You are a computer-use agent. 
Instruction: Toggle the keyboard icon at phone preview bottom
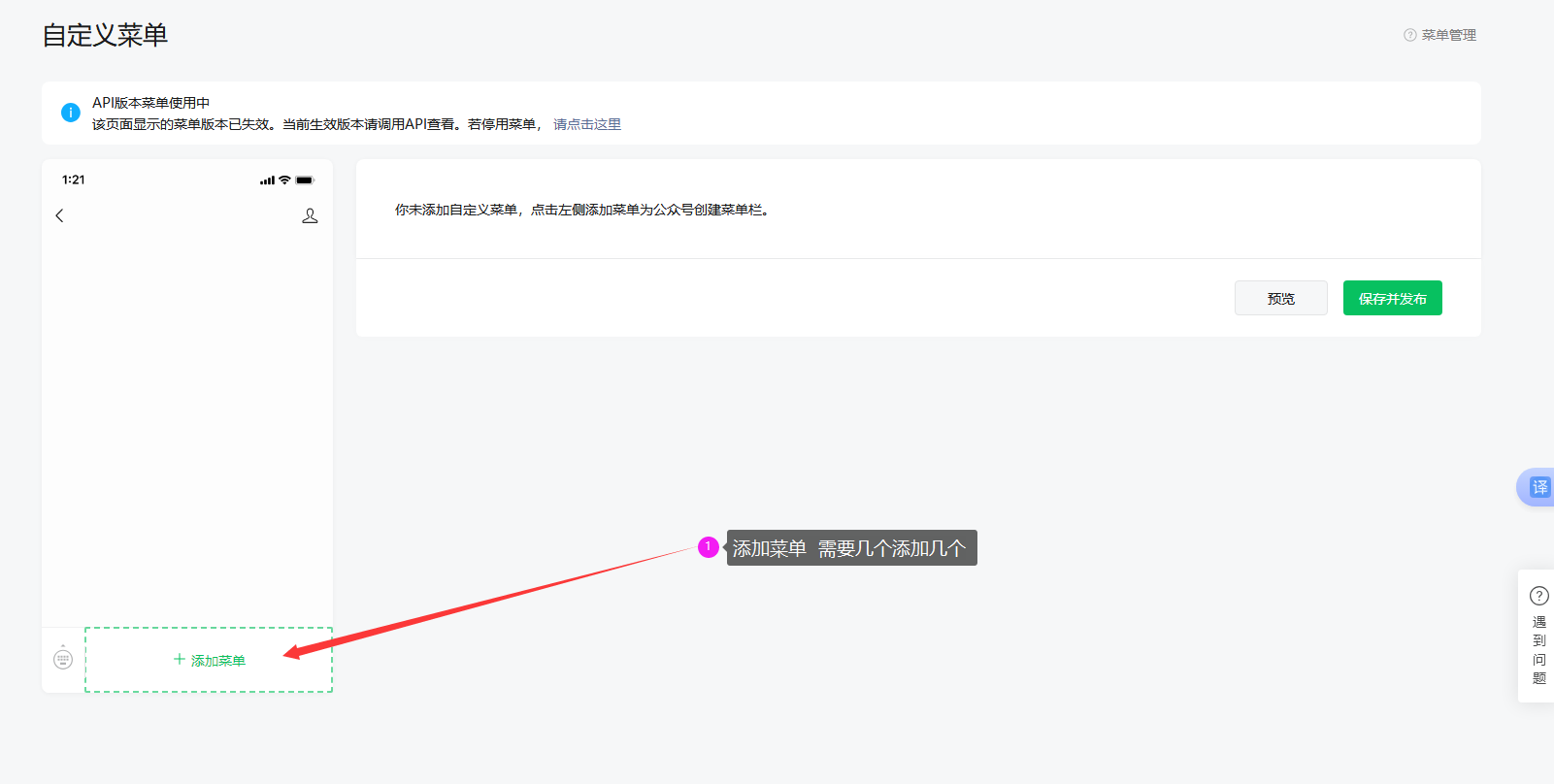(63, 660)
